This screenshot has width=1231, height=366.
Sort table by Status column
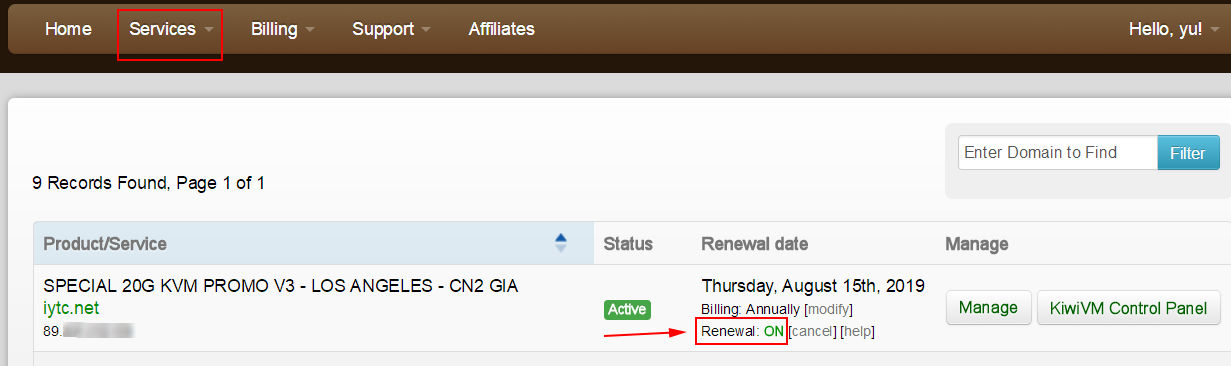628,244
